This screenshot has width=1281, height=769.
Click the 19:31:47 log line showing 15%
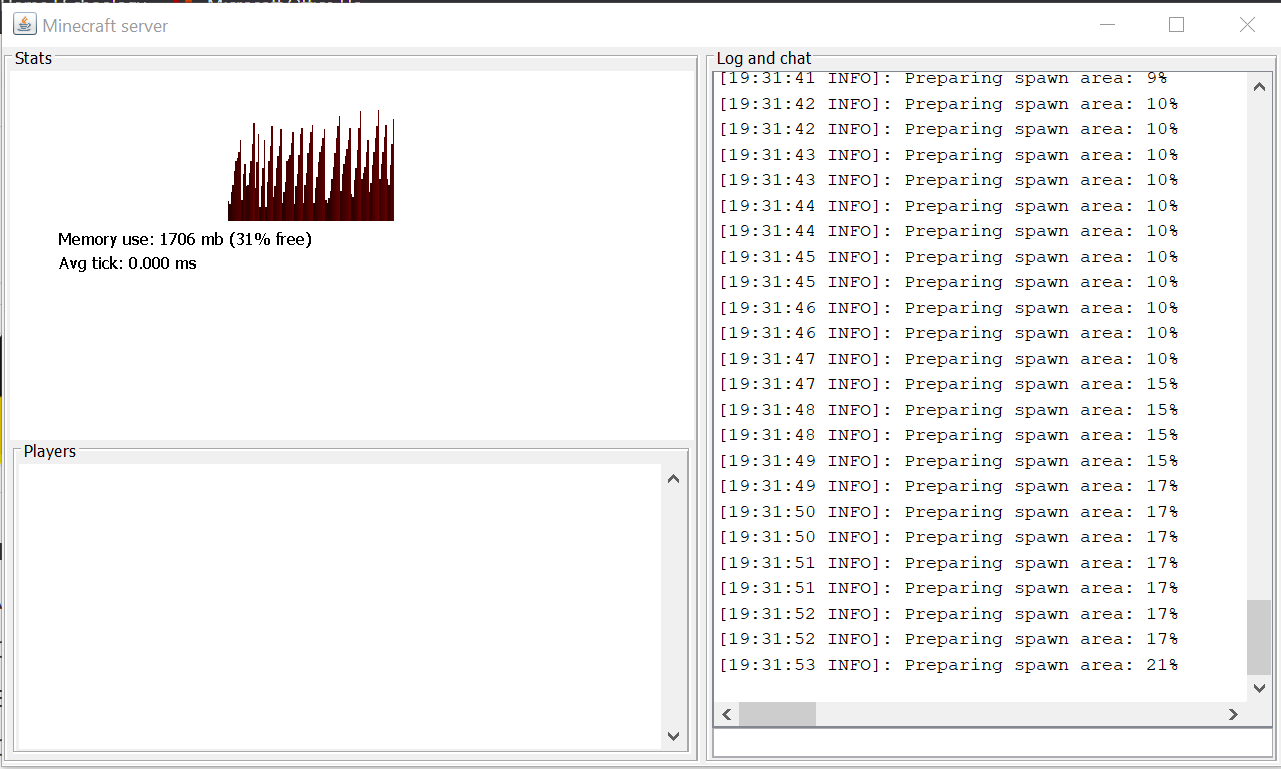tap(948, 384)
